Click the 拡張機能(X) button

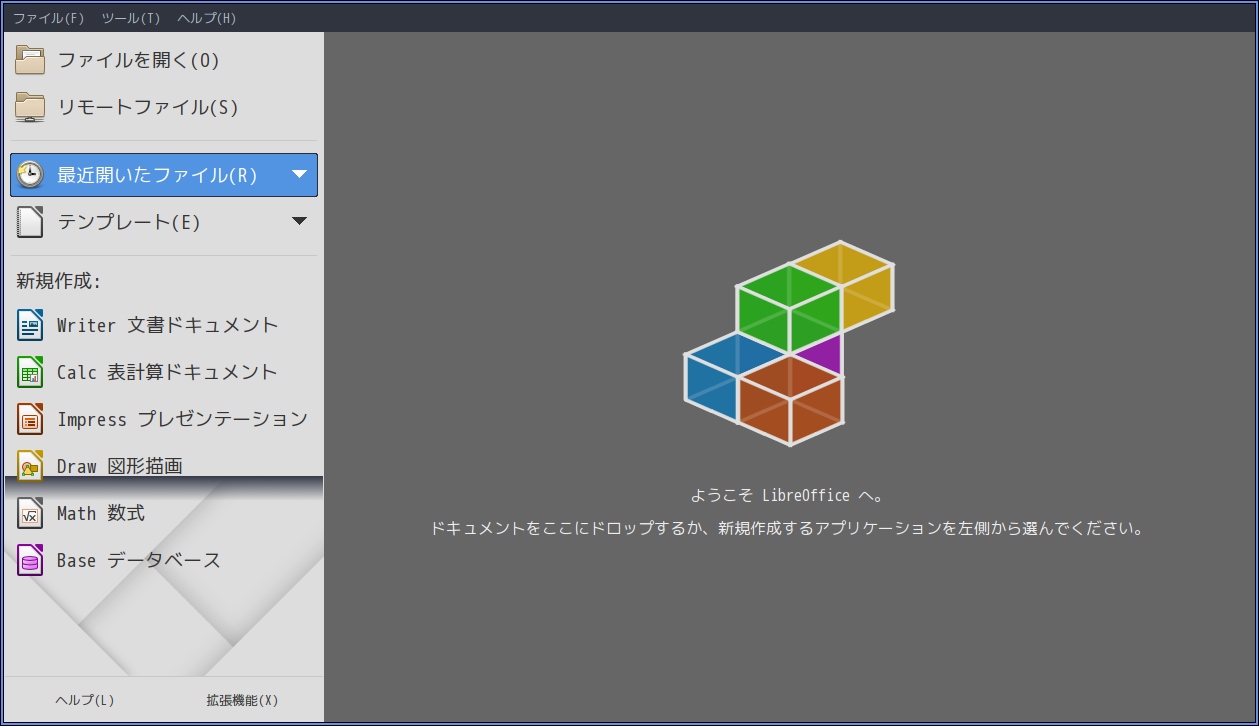pyautogui.click(x=242, y=700)
